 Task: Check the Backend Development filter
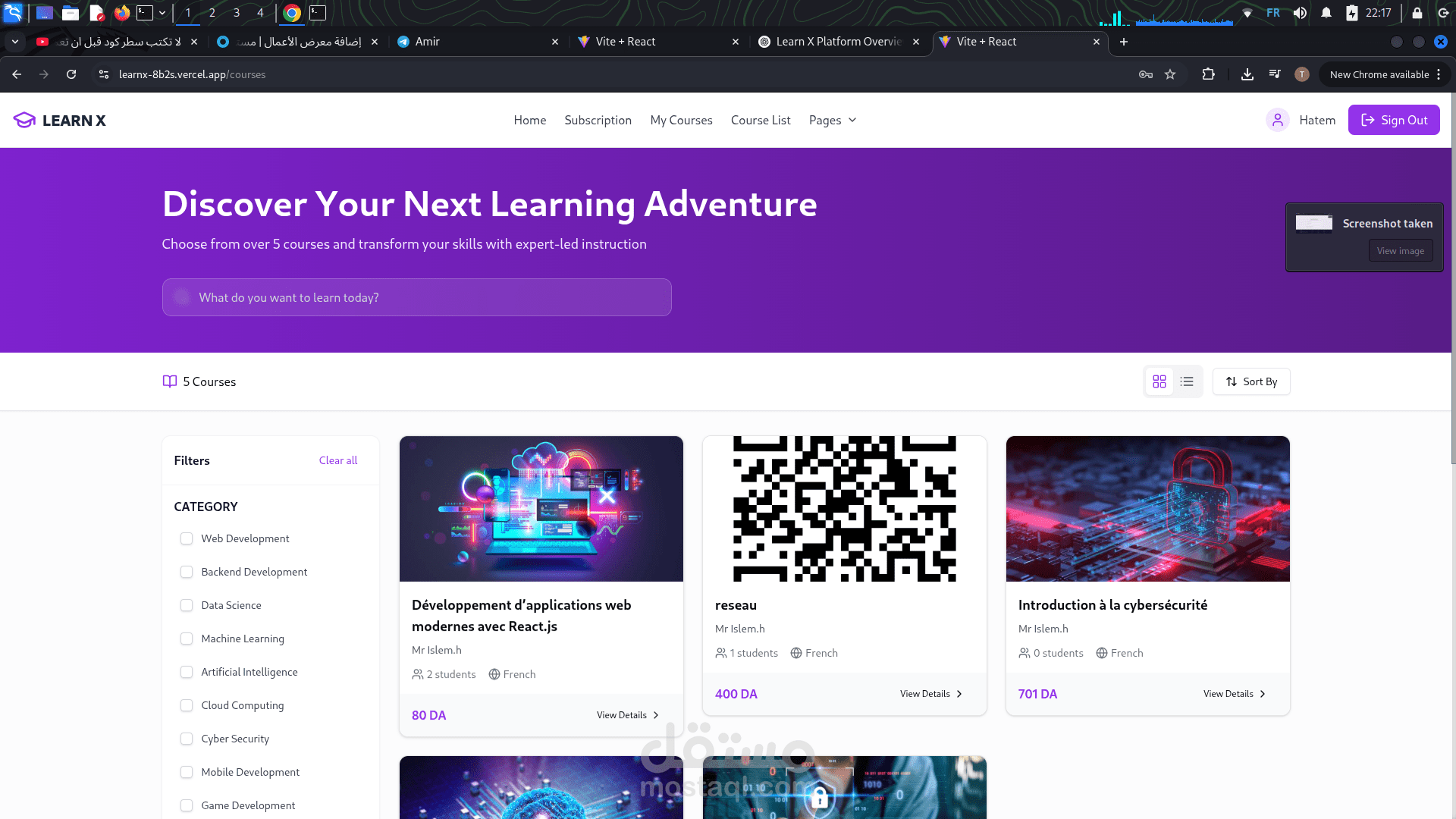(187, 572)
